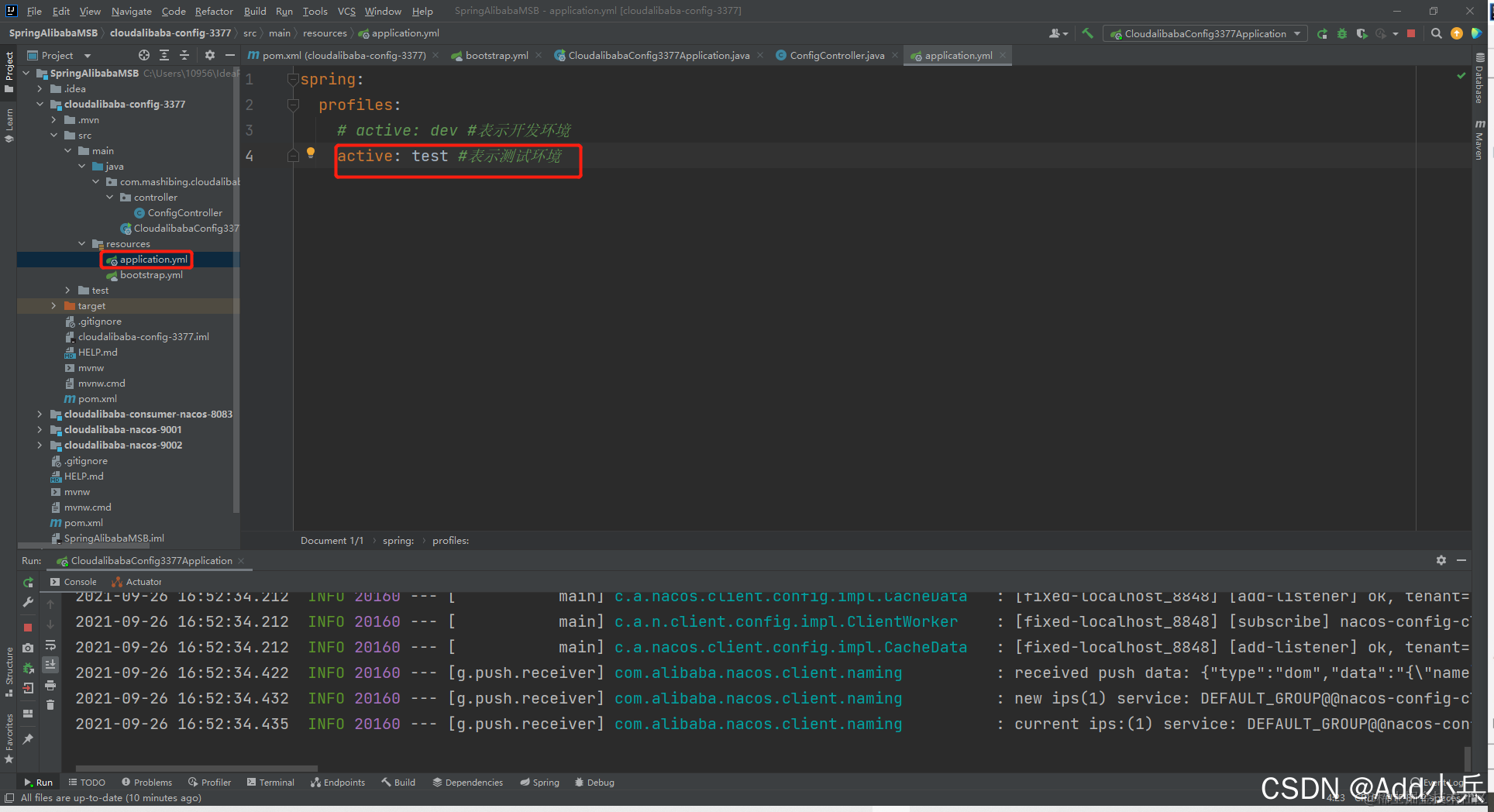
Task: Open the VCS menu
Action: click(x=346, y=11)
